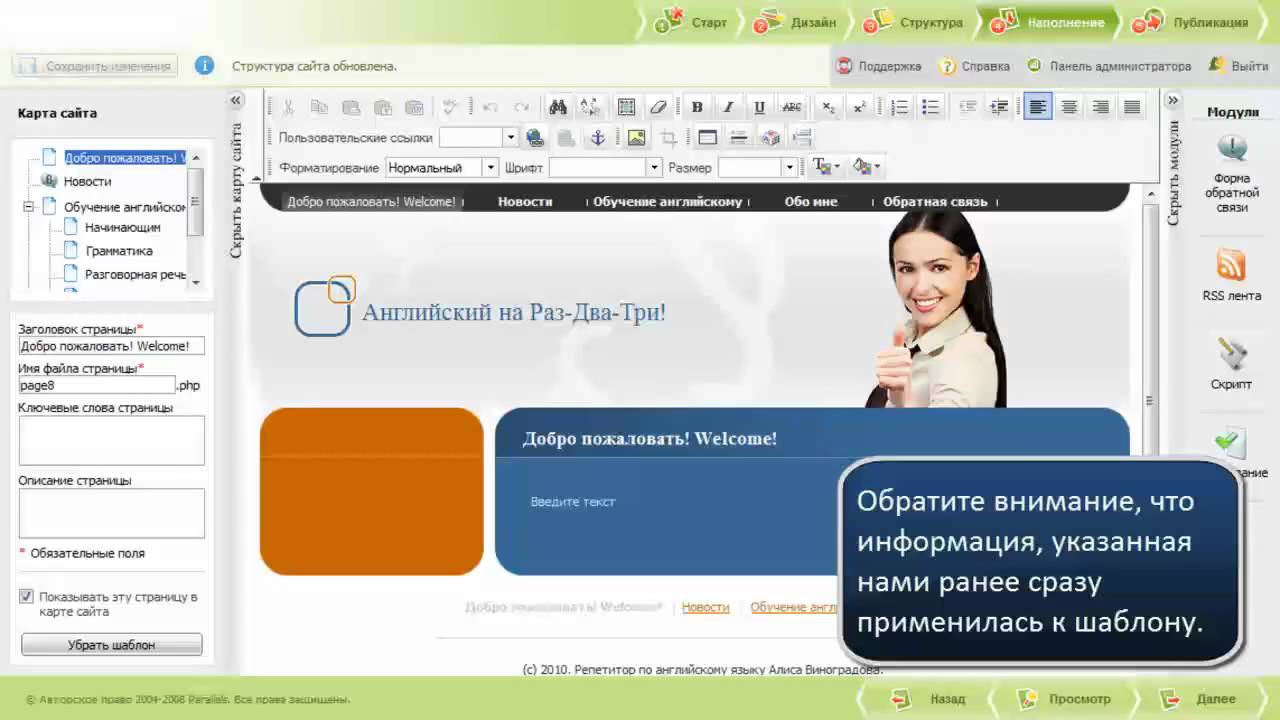Collapse the site map panel chevrons
The height and width of the screenshot is (720, 1280).
tap(236, 100)
